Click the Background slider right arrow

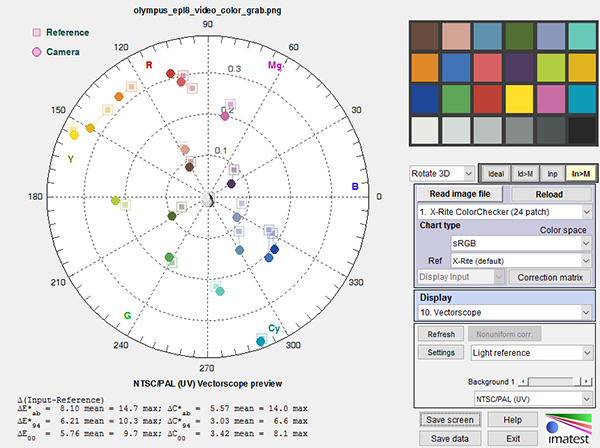[x=586, y=381]
